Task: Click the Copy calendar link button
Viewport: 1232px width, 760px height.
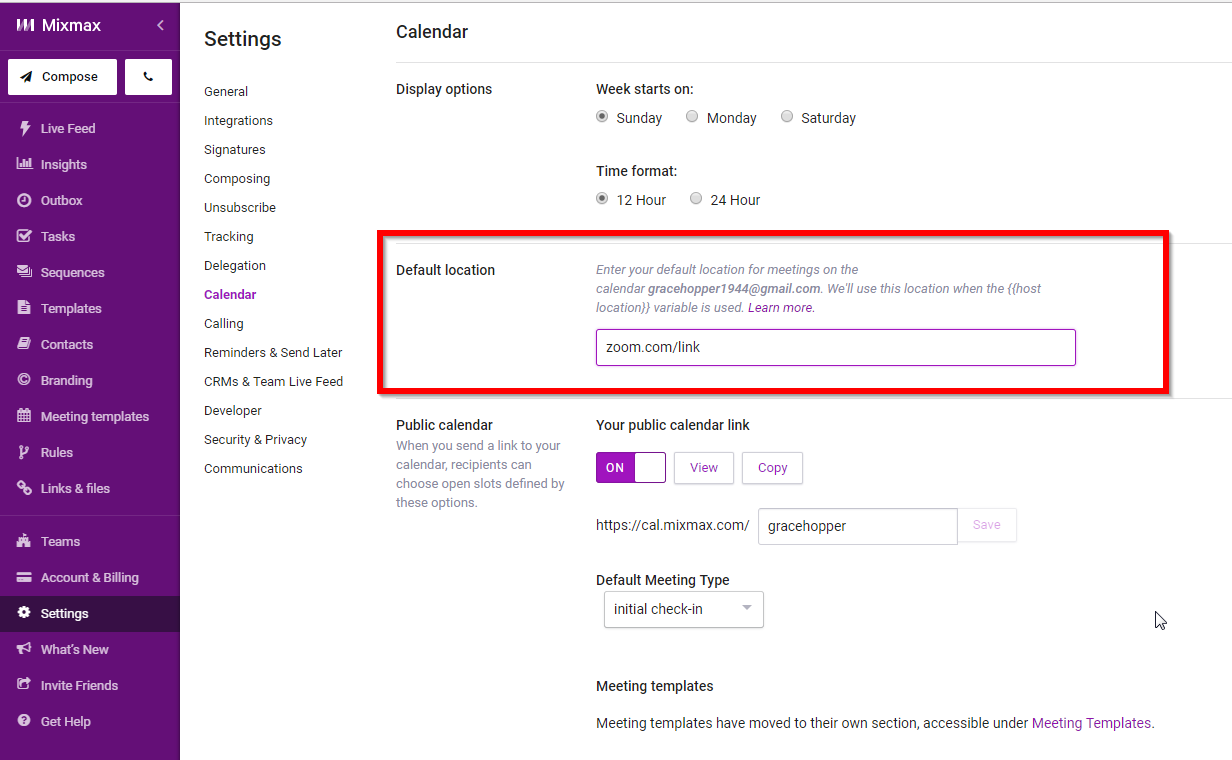Action: [772, 467]
